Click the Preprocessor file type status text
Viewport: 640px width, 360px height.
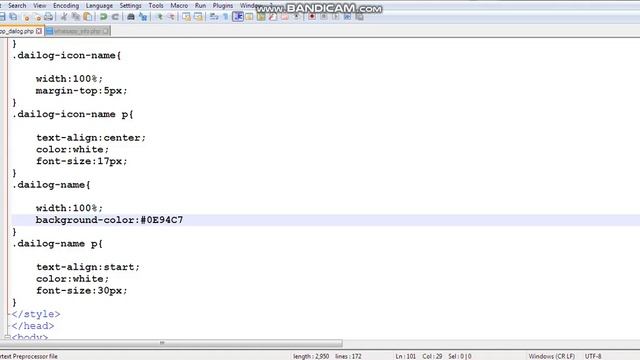pyautogui.click(x=29, y=356)
